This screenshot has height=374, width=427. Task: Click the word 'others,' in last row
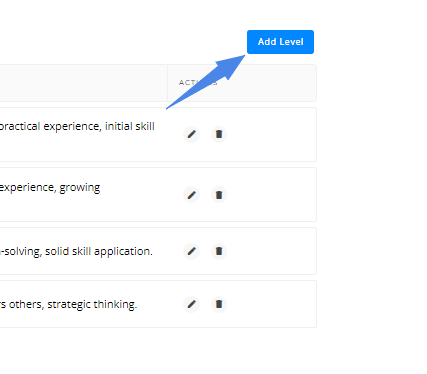tap(26, 304)
